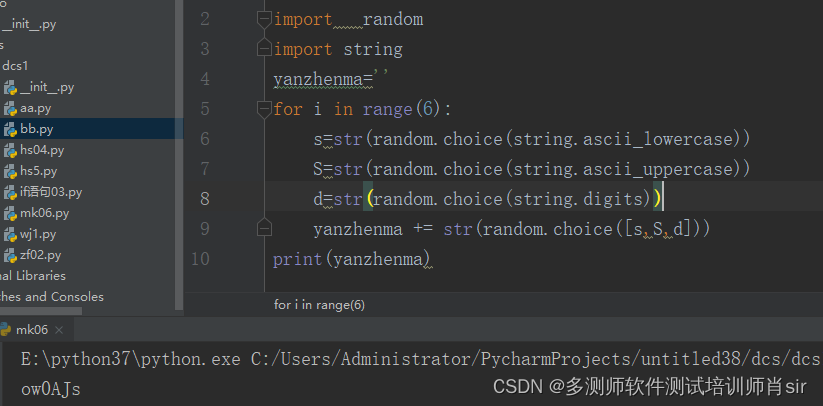Open mk06.py in the project tree
Image resolution: width=823 pixels, height=406 pixels.
[45, 213]
